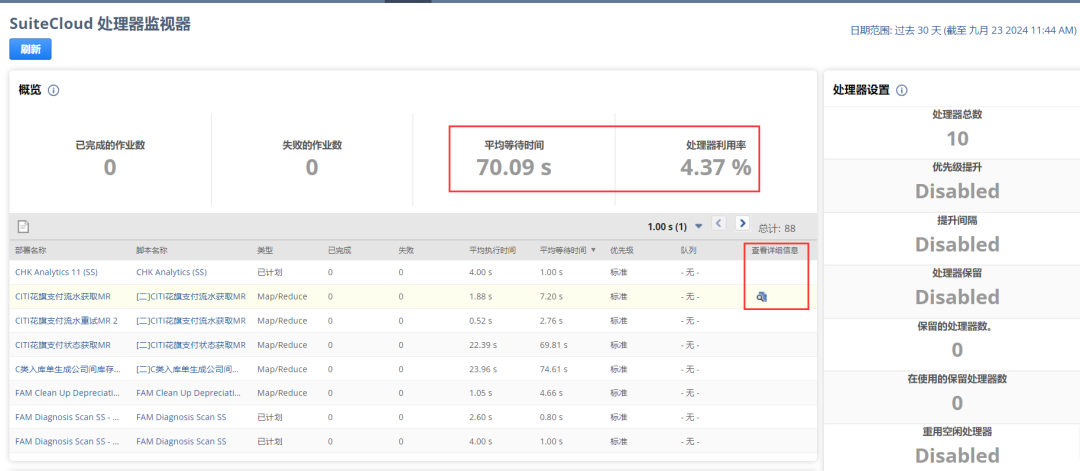Select the 69.81 s wait time cell
The height and width of the screenshot is (471, 1080).
(553, 345)
